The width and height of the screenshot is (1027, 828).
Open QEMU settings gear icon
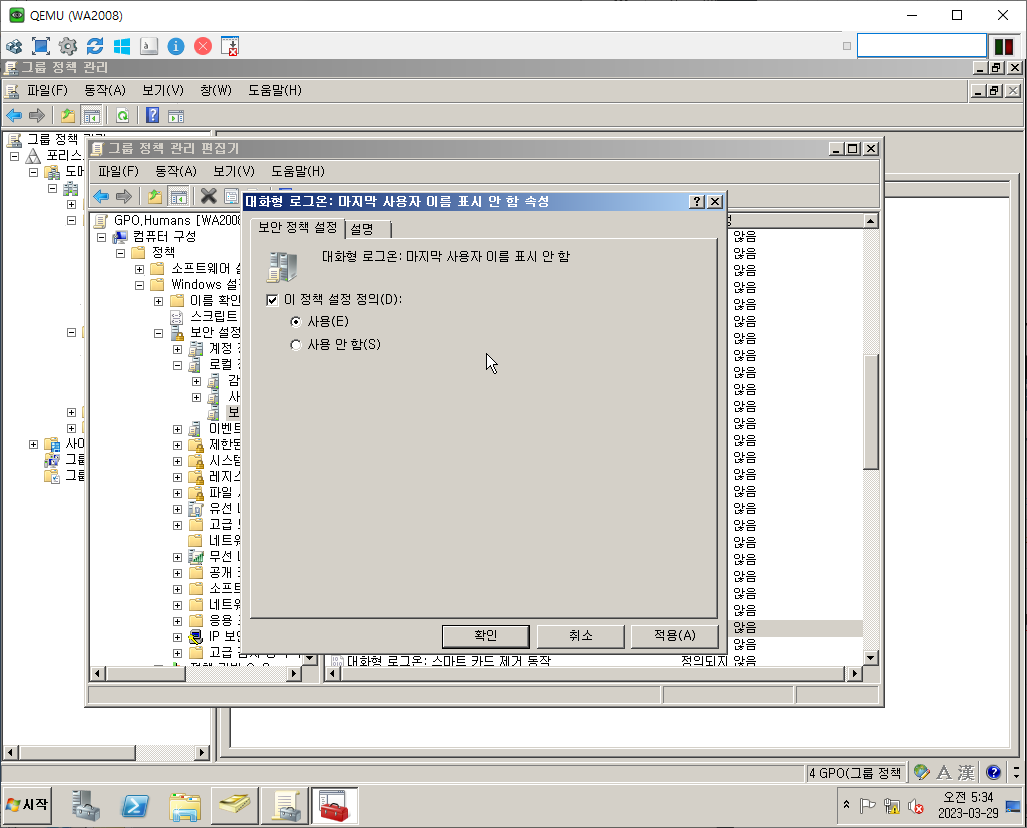pyautogui.click(x=67, y=46)
